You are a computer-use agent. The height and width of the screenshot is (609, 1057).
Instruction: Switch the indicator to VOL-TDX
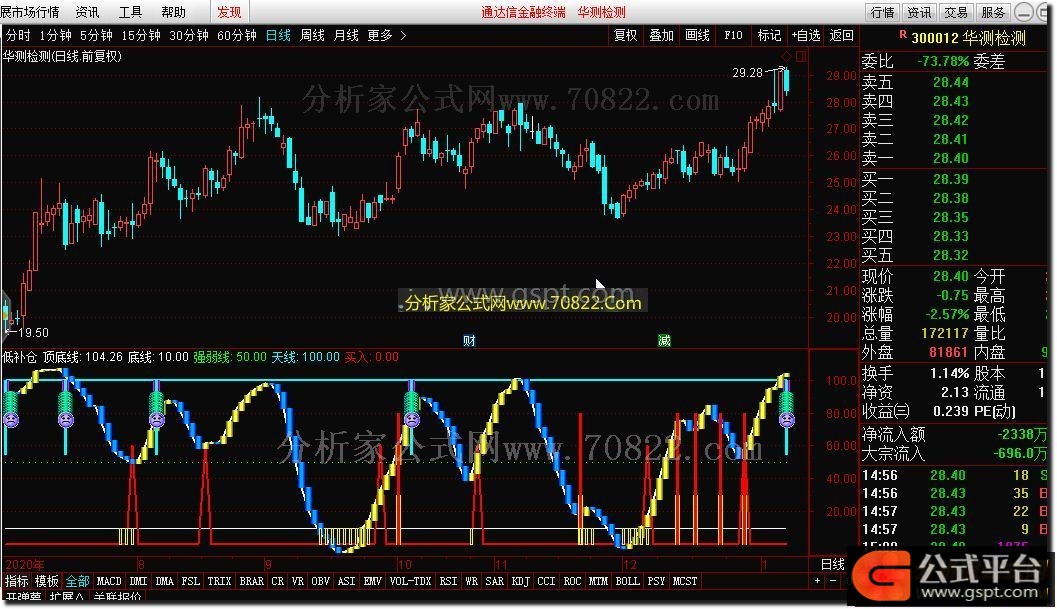coord(411,581)
